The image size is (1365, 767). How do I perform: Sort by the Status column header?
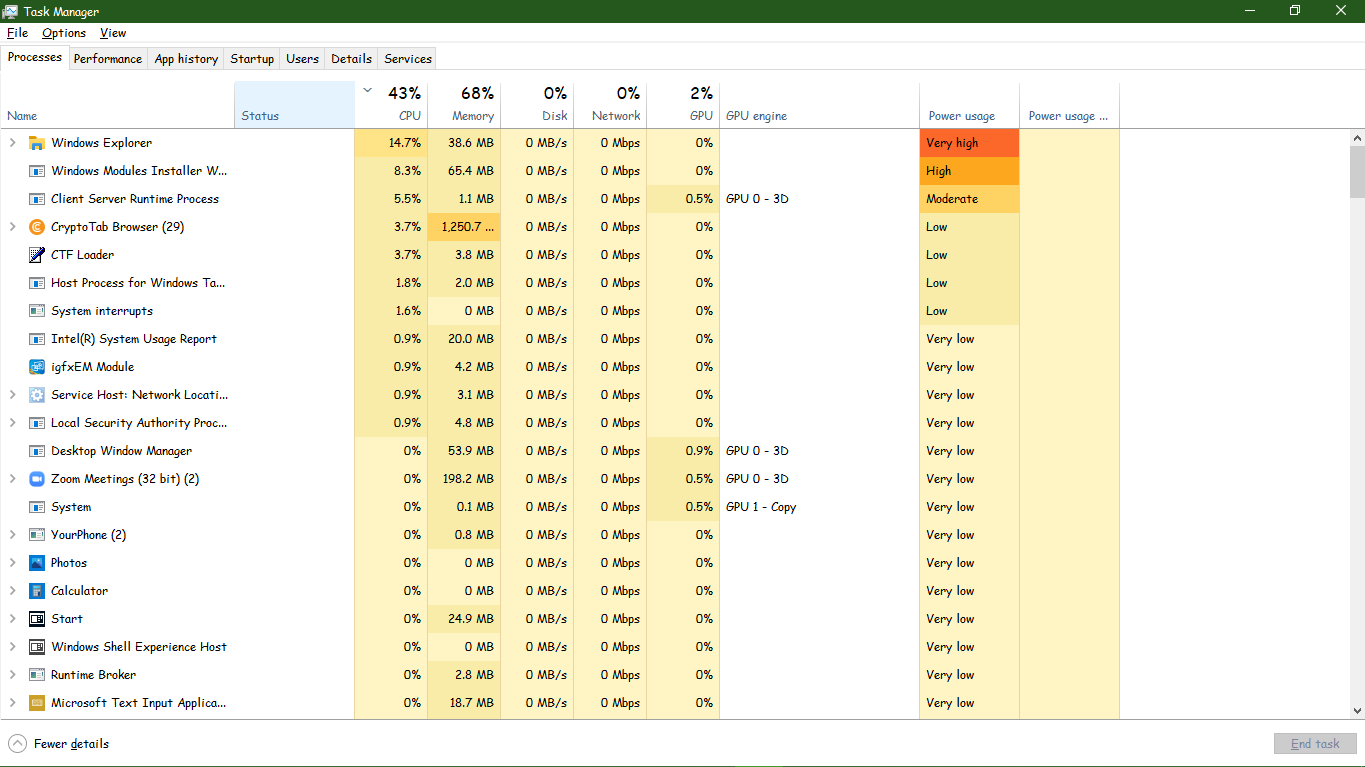click(294, 105)
